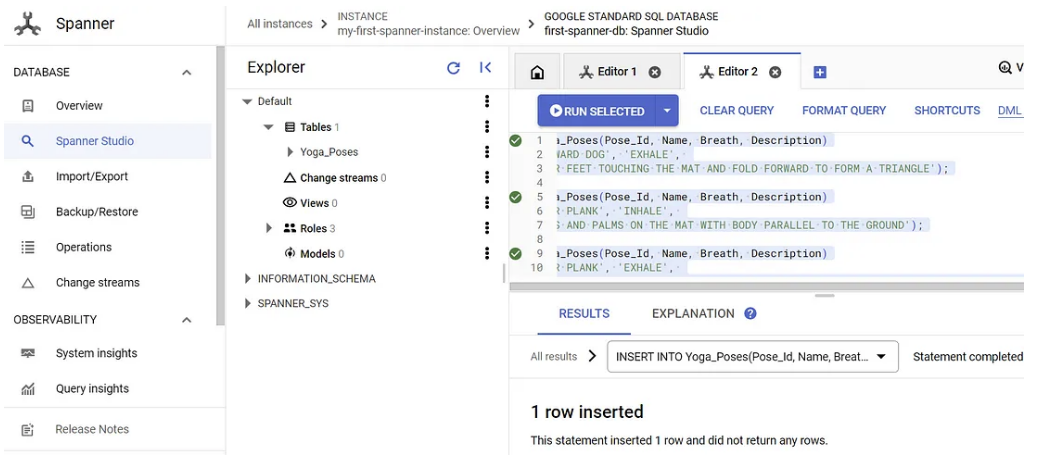Open Query insights in the sidebar

[92, 389]
